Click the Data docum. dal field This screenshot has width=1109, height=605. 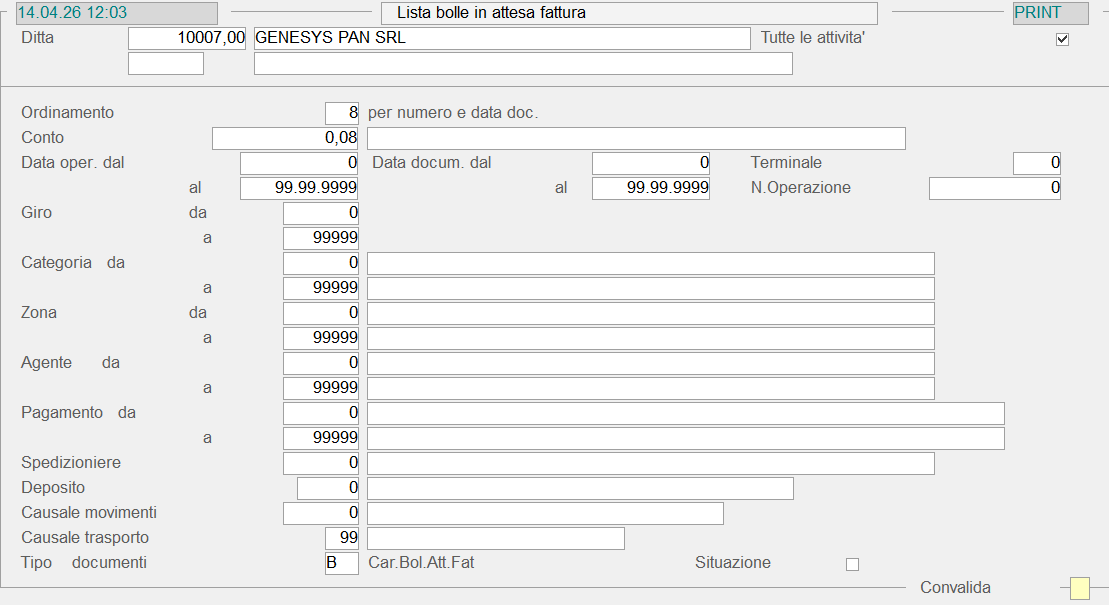[650, 163]
